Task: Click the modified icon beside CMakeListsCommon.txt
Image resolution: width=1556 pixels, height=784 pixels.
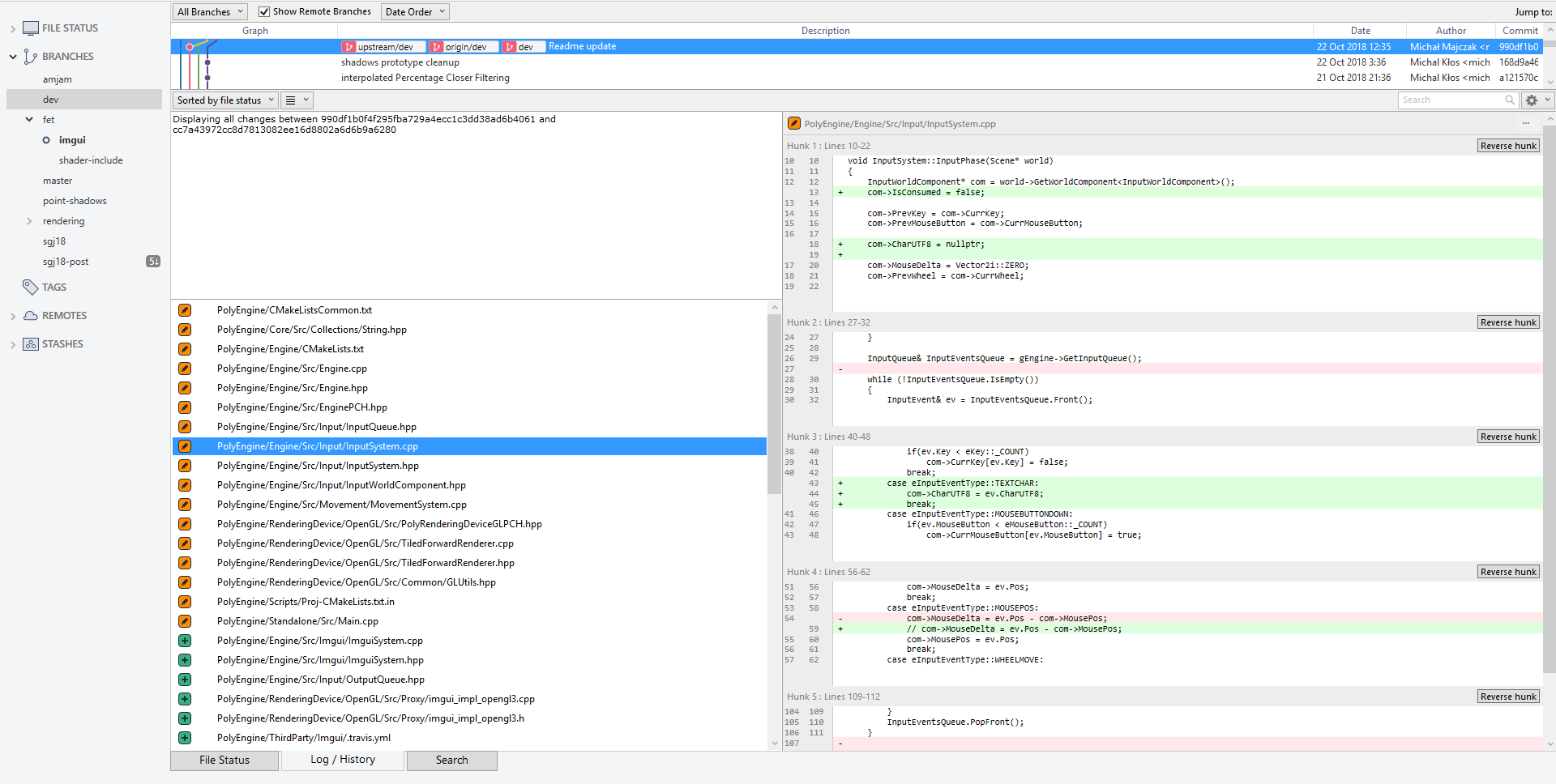Action: [x=185, y=310]
